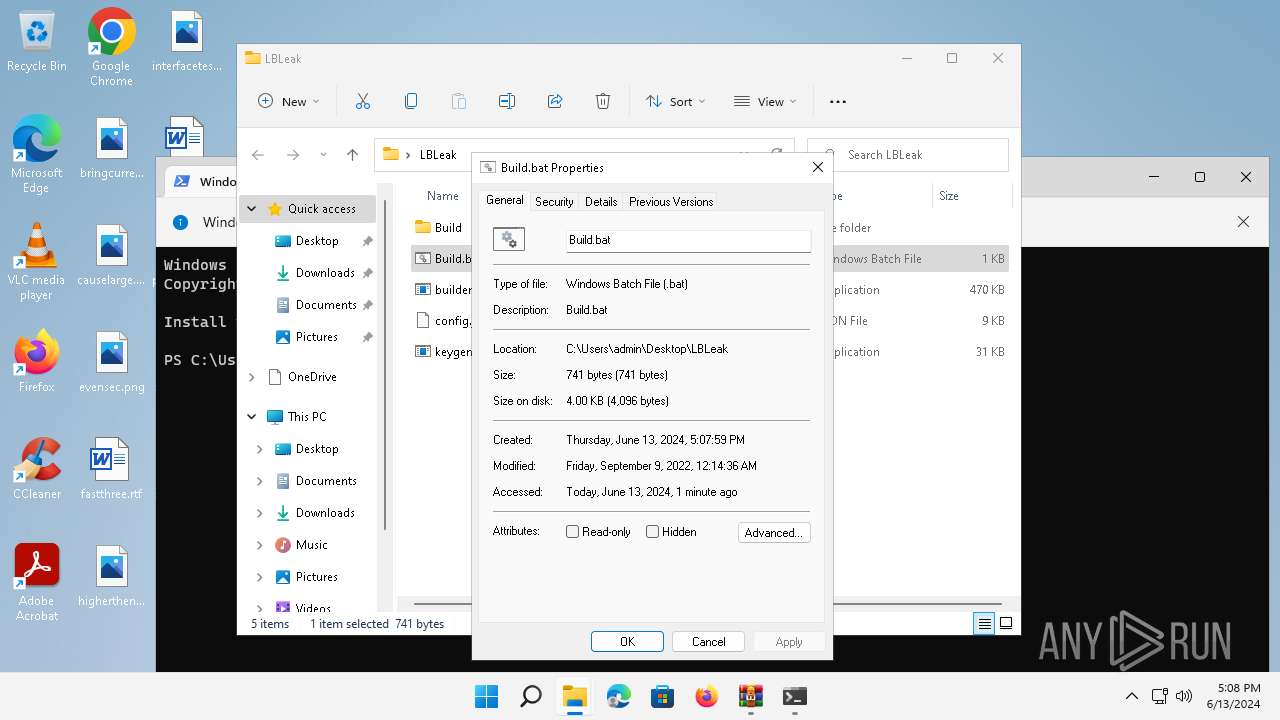
Task: Open Firefox desktop shortcut
Action: click(37, 362)
